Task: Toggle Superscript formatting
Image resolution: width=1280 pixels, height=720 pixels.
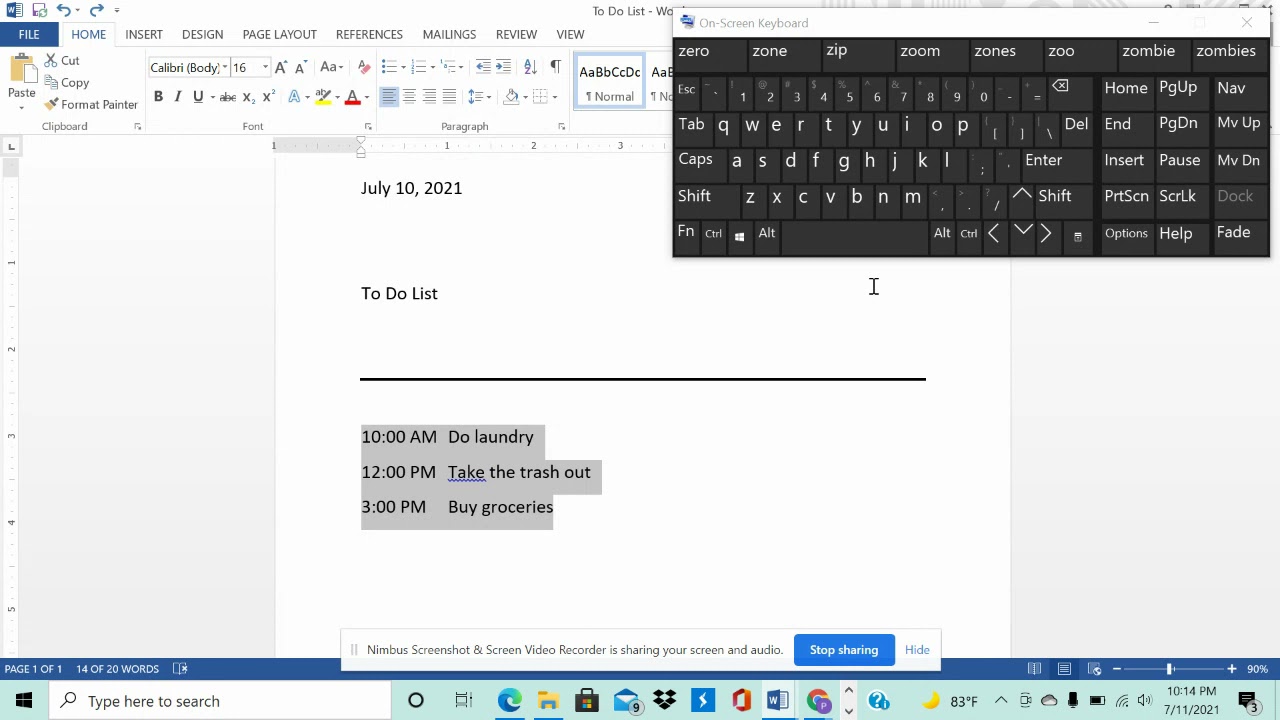Action: point(268,97)
